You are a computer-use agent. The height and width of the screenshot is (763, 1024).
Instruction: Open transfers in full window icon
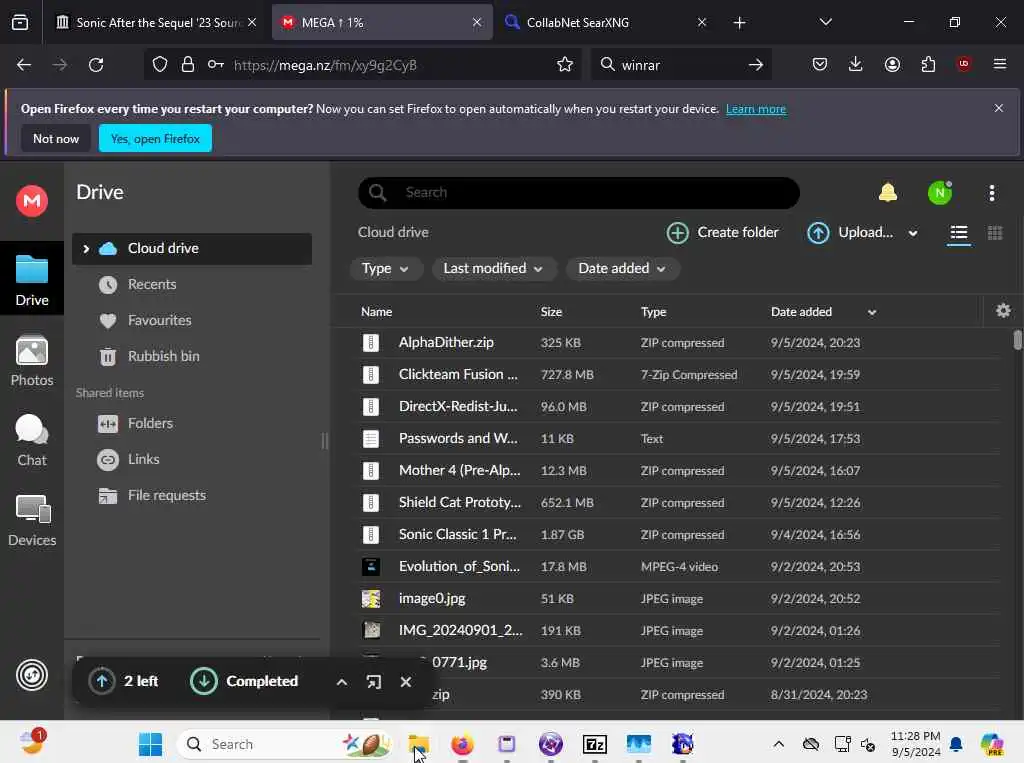click(374, 682)
